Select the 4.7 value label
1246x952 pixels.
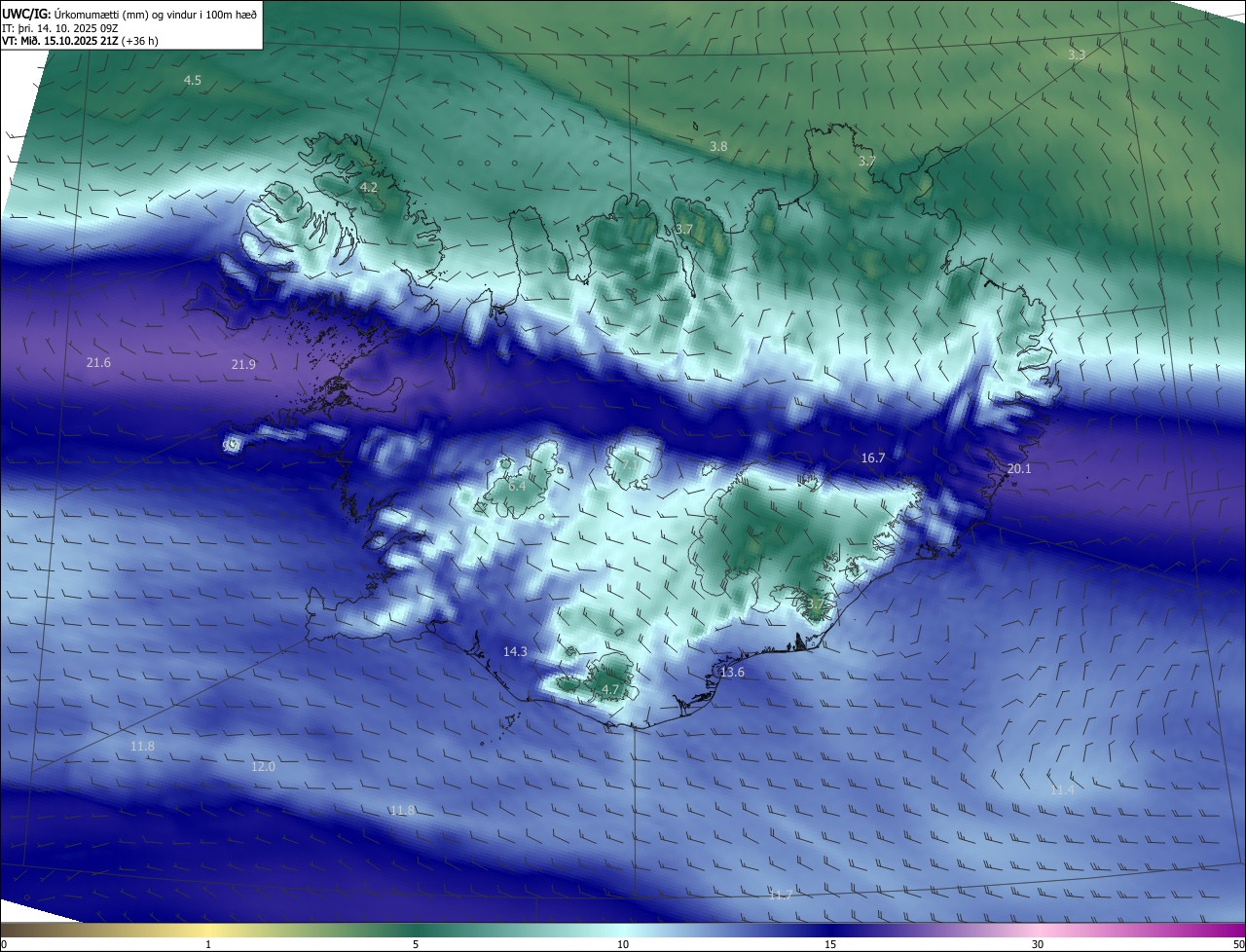point(610,690)
